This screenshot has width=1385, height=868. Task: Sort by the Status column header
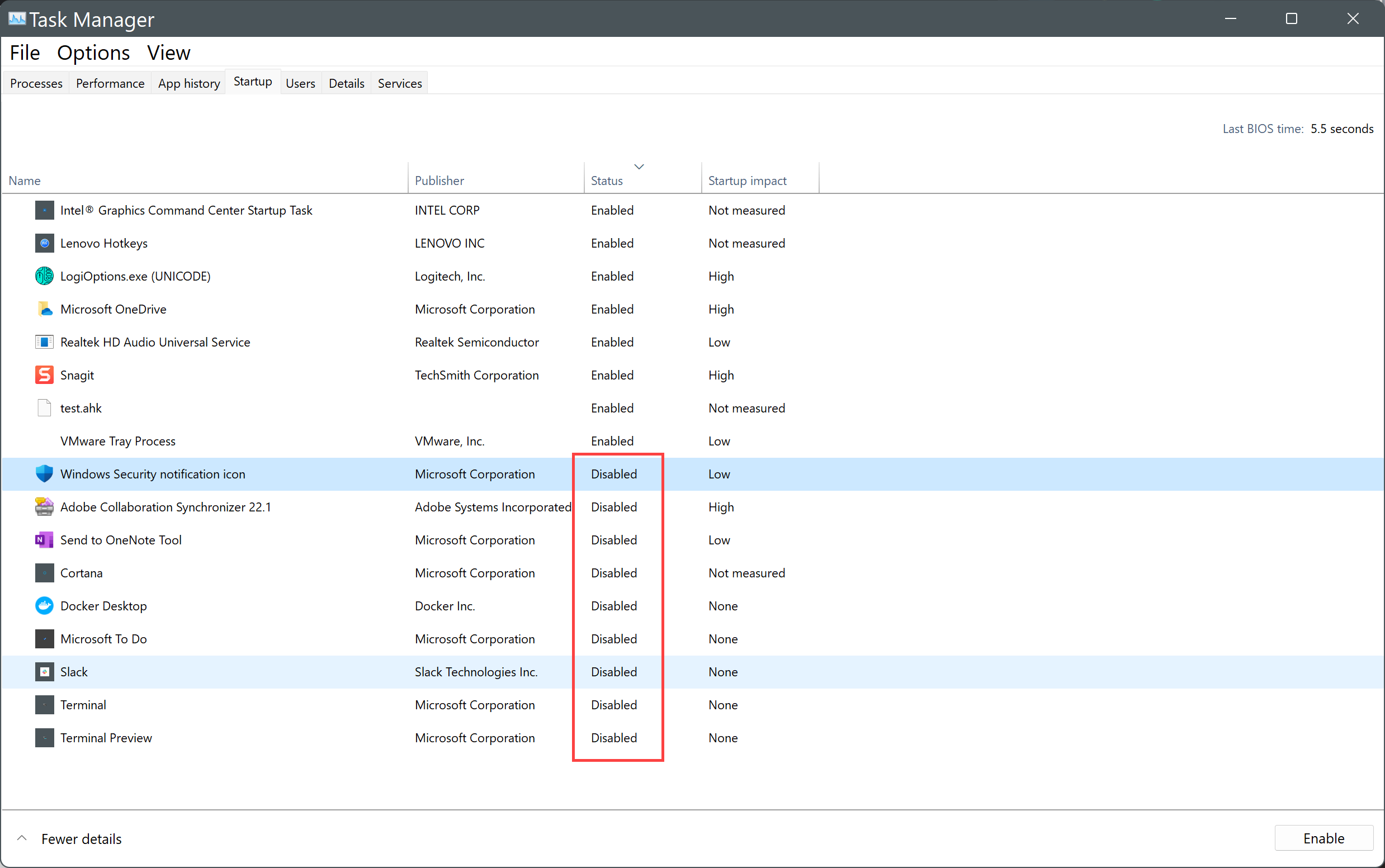(x=606, y=181)
